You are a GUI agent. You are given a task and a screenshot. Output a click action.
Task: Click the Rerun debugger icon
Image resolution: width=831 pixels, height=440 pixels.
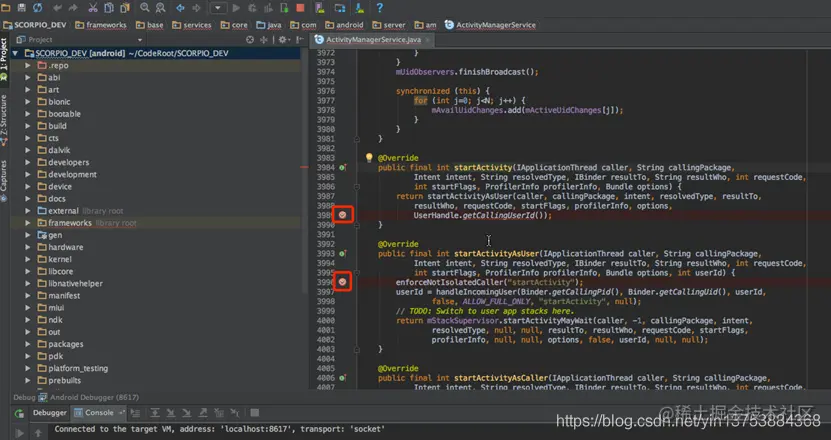click(x=20, y=413)
